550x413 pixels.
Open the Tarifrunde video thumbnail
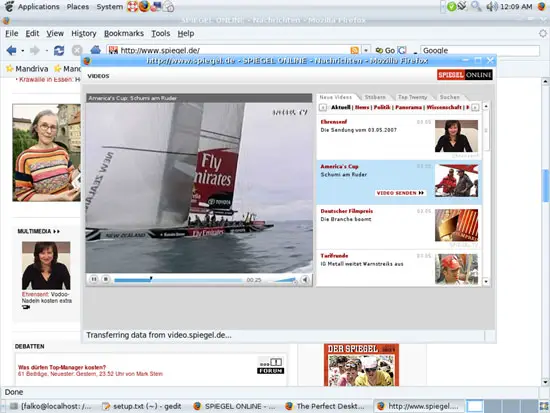pyautogui.click(x=456, y=269)
